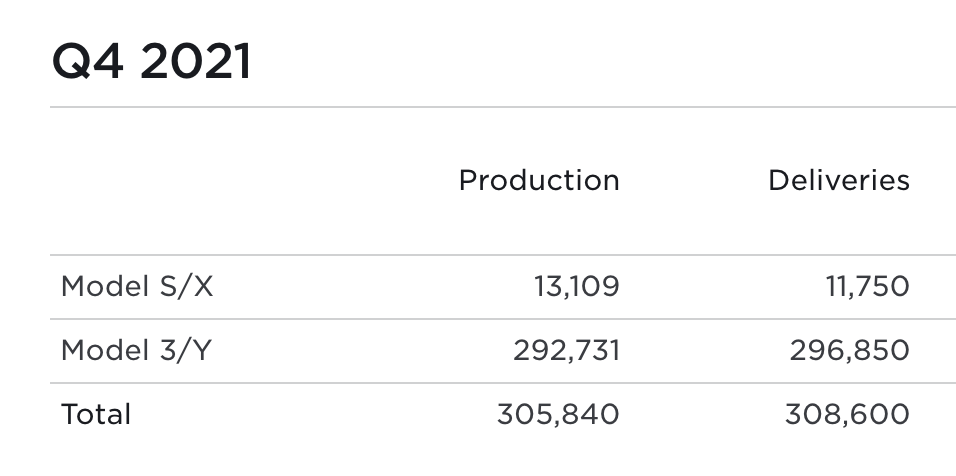Image resolution: width=956 pixels, height=476 pixels.
Task: Select the Deliveries column header
Action: [x=838, y=181]
